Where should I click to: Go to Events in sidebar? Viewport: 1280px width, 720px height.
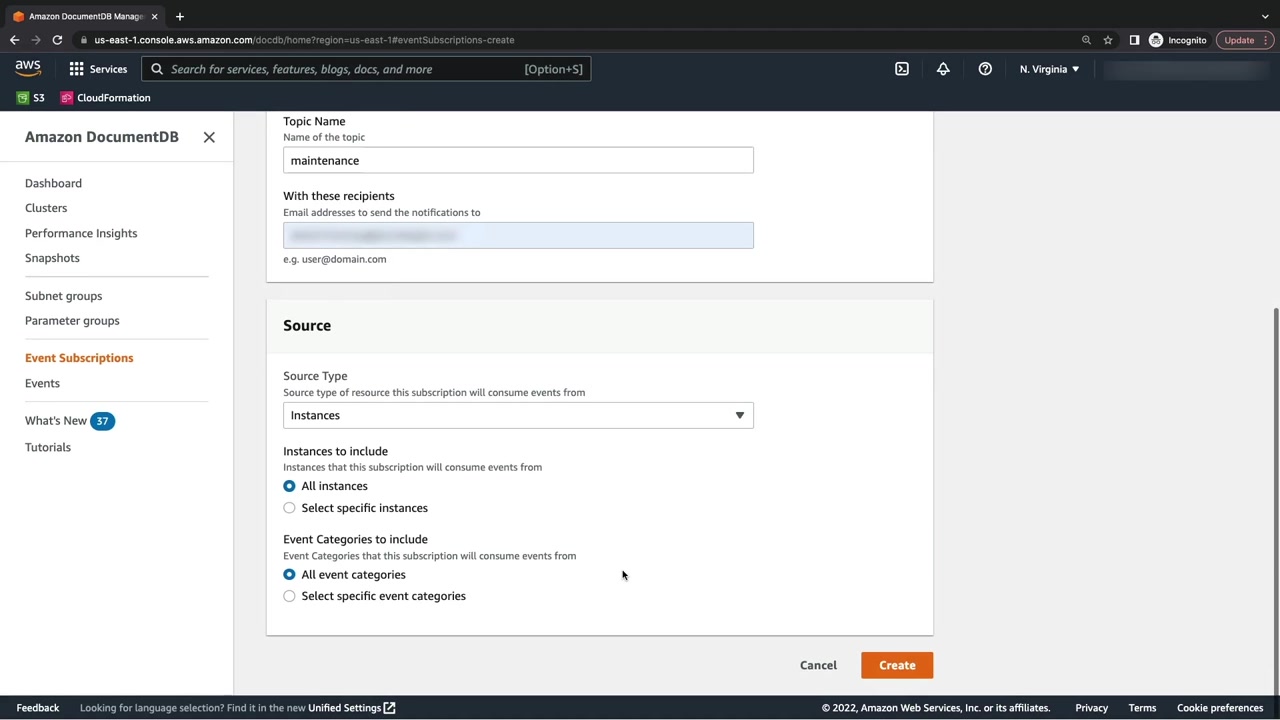(x=42, y=383)
